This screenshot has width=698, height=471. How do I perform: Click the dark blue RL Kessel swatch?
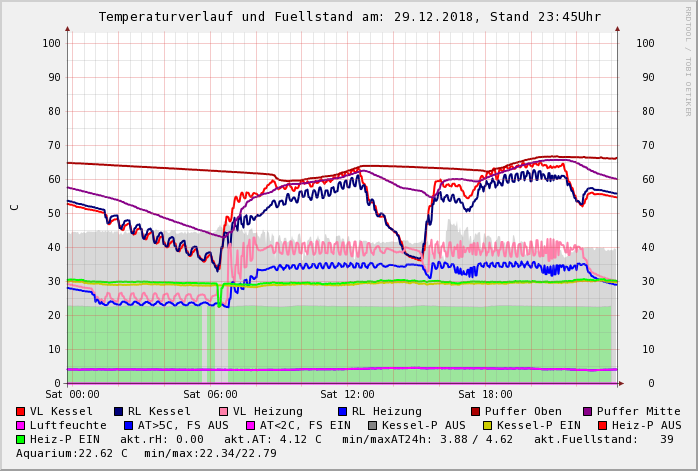tap(119, 411)
